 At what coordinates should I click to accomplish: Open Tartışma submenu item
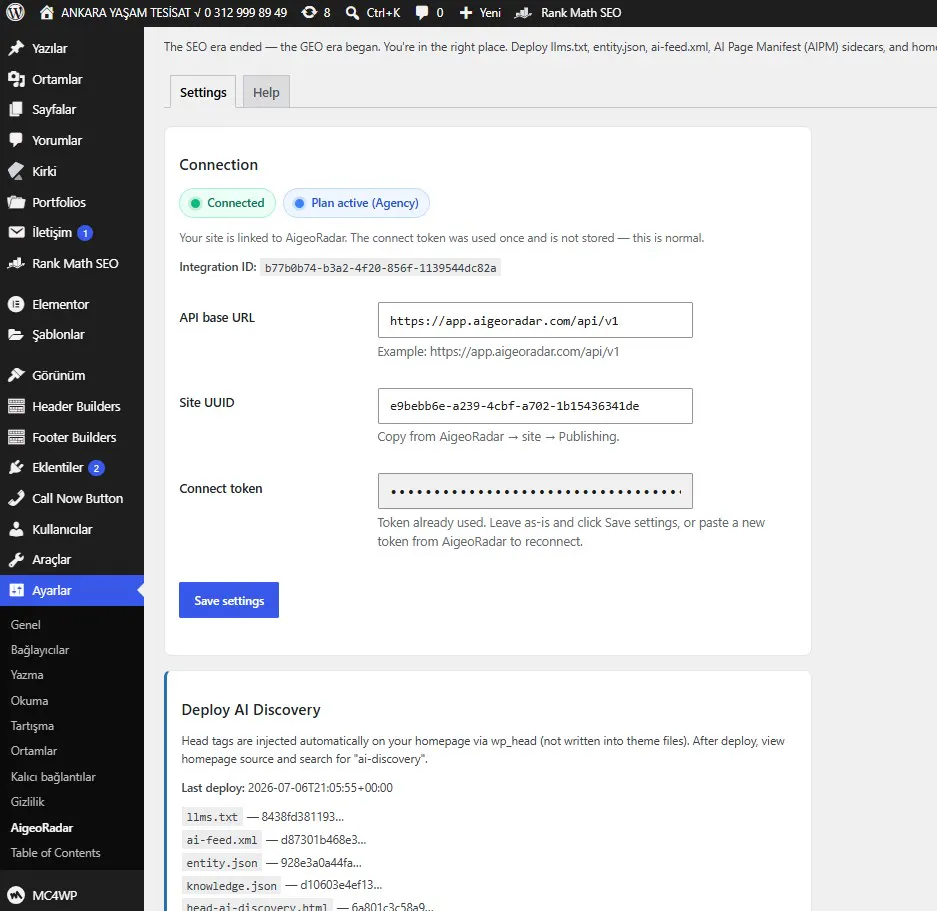(x=32, y=726)
